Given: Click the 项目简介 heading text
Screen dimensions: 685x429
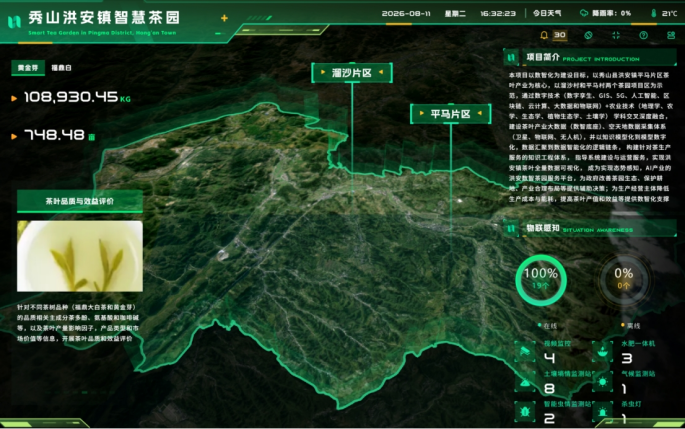Looking at the screenshot, I should point(543,57).
